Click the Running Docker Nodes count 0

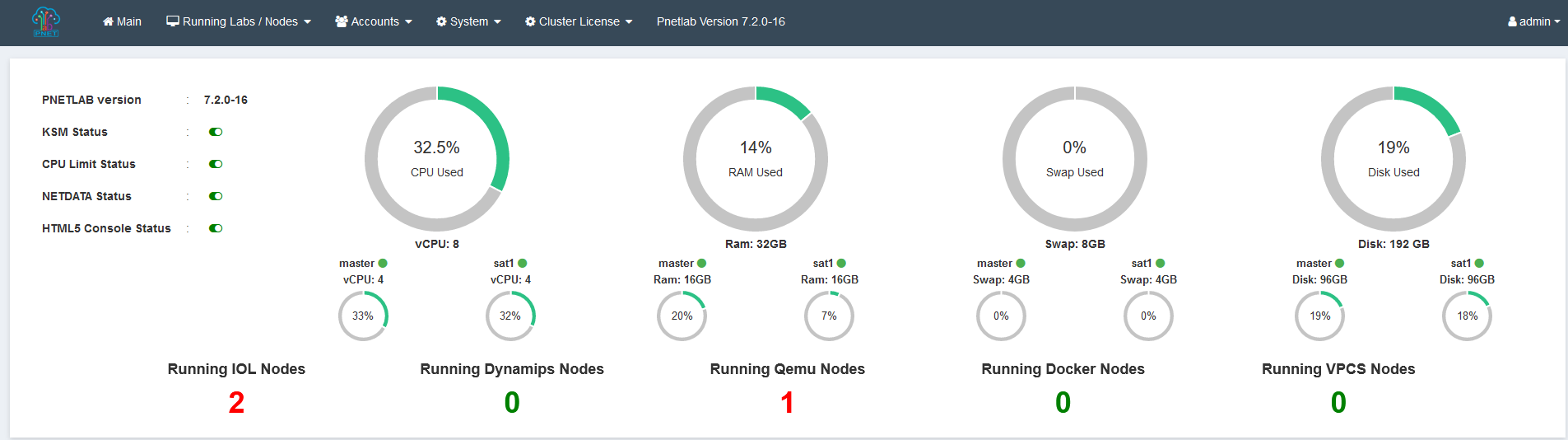coord(1063,403)
